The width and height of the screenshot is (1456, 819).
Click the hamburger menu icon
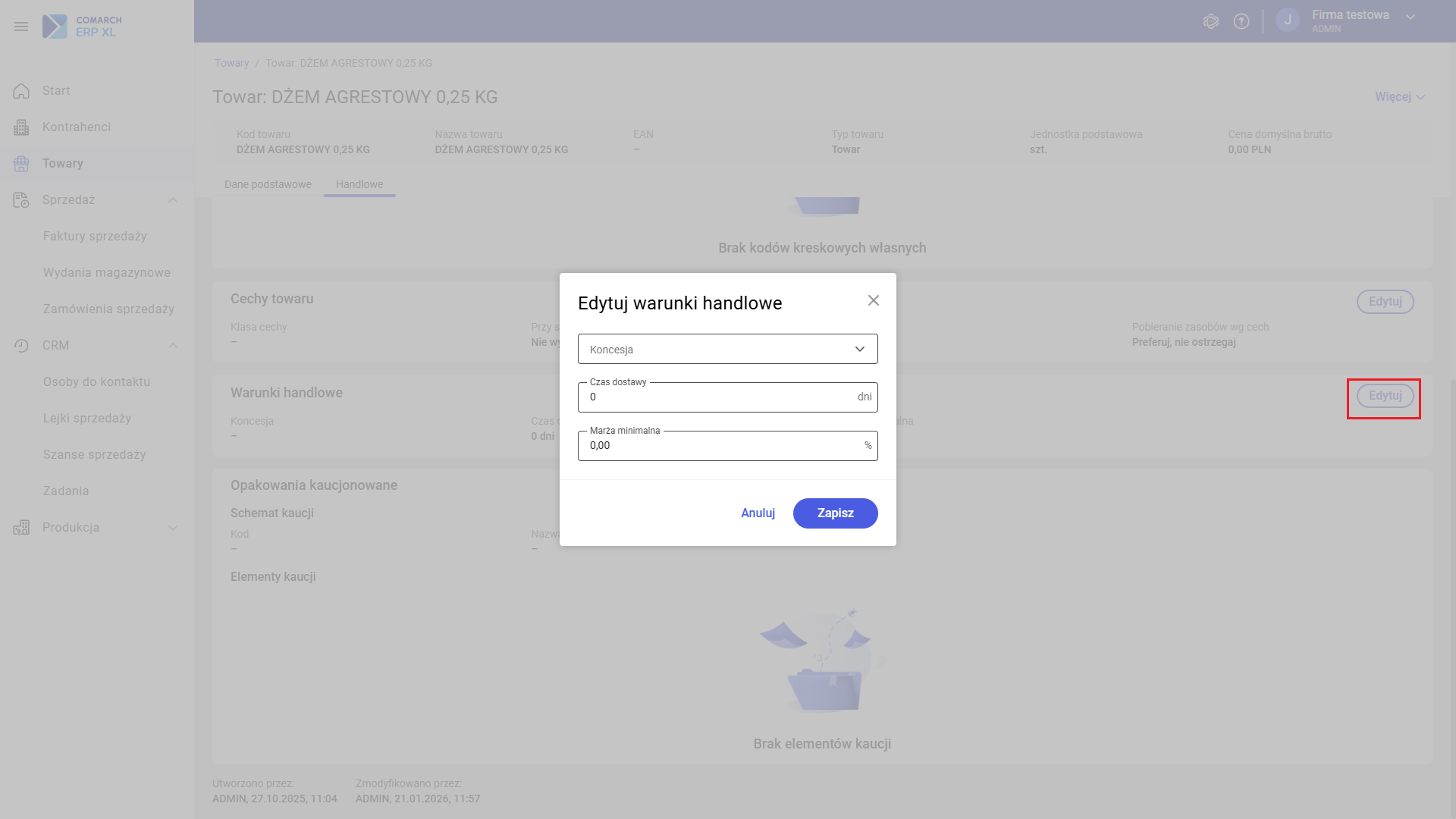(x=21, y=27)
